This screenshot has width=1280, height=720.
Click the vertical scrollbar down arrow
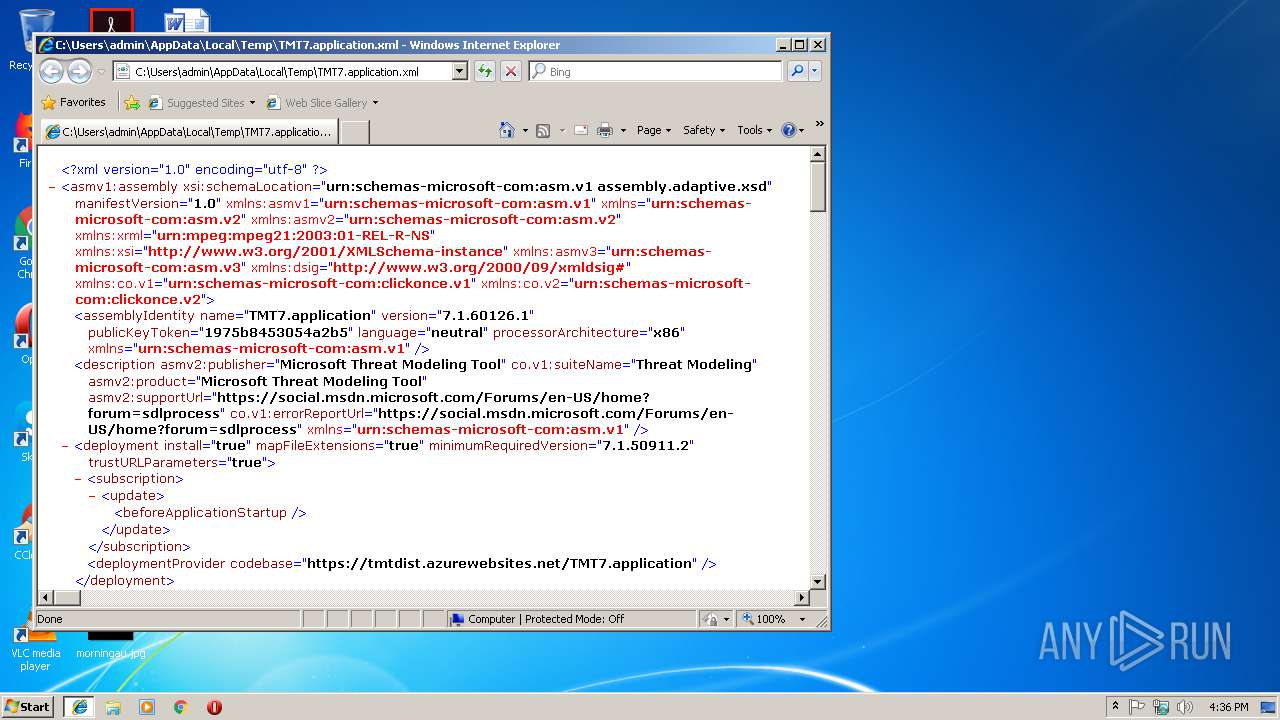(817, 581)
